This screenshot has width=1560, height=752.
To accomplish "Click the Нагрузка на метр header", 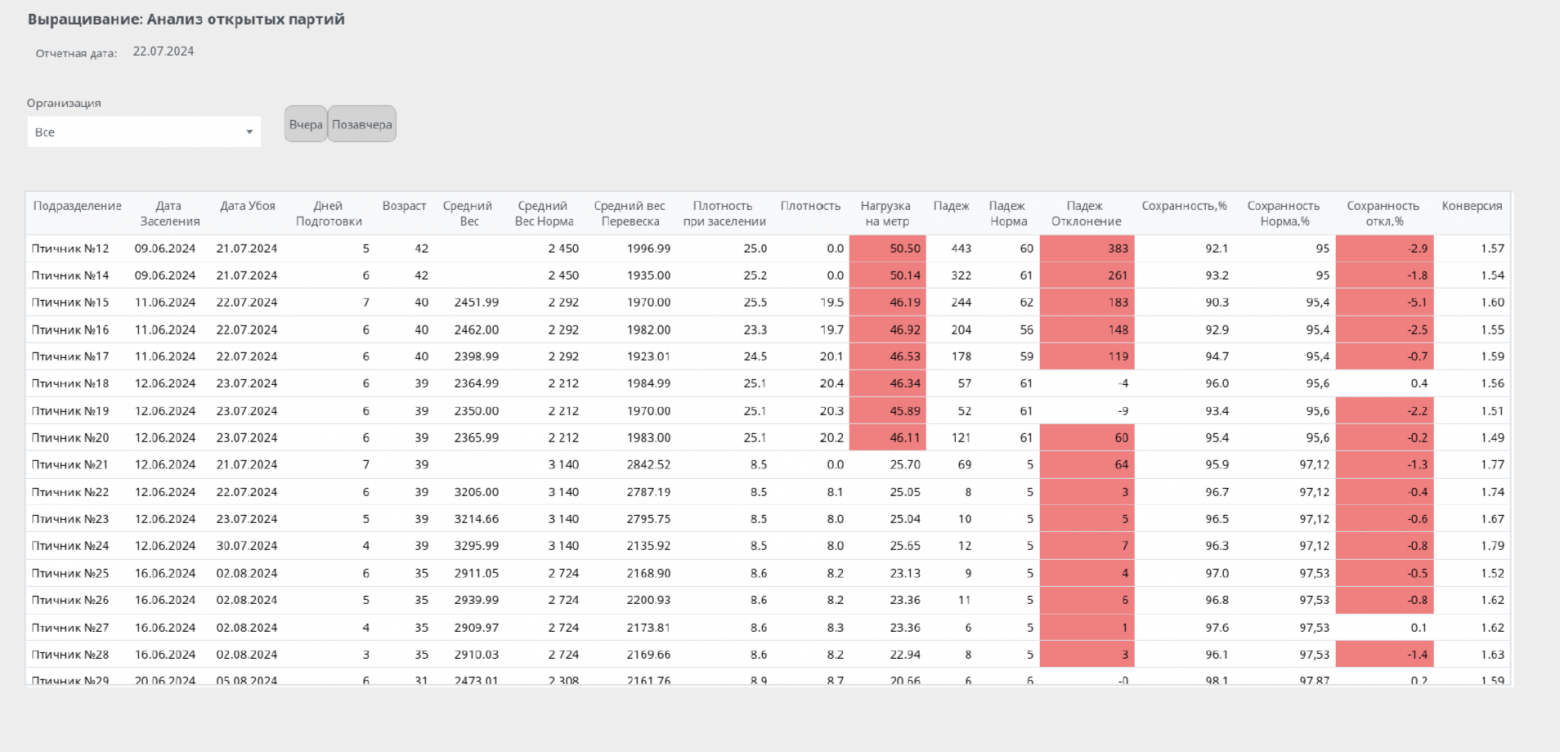I will pyautogui.click(x=886, y=213).
